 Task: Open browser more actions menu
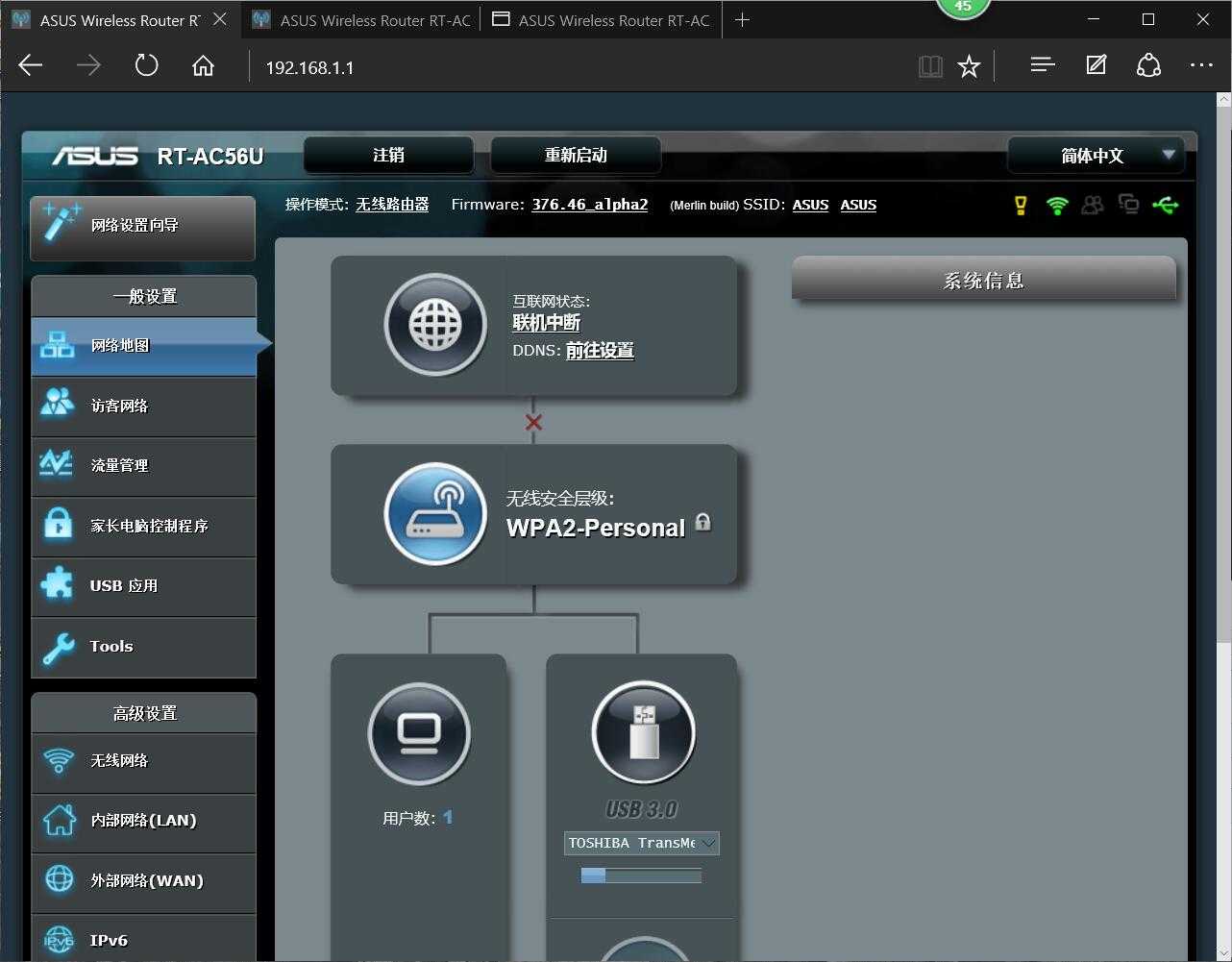(1201, 64)
